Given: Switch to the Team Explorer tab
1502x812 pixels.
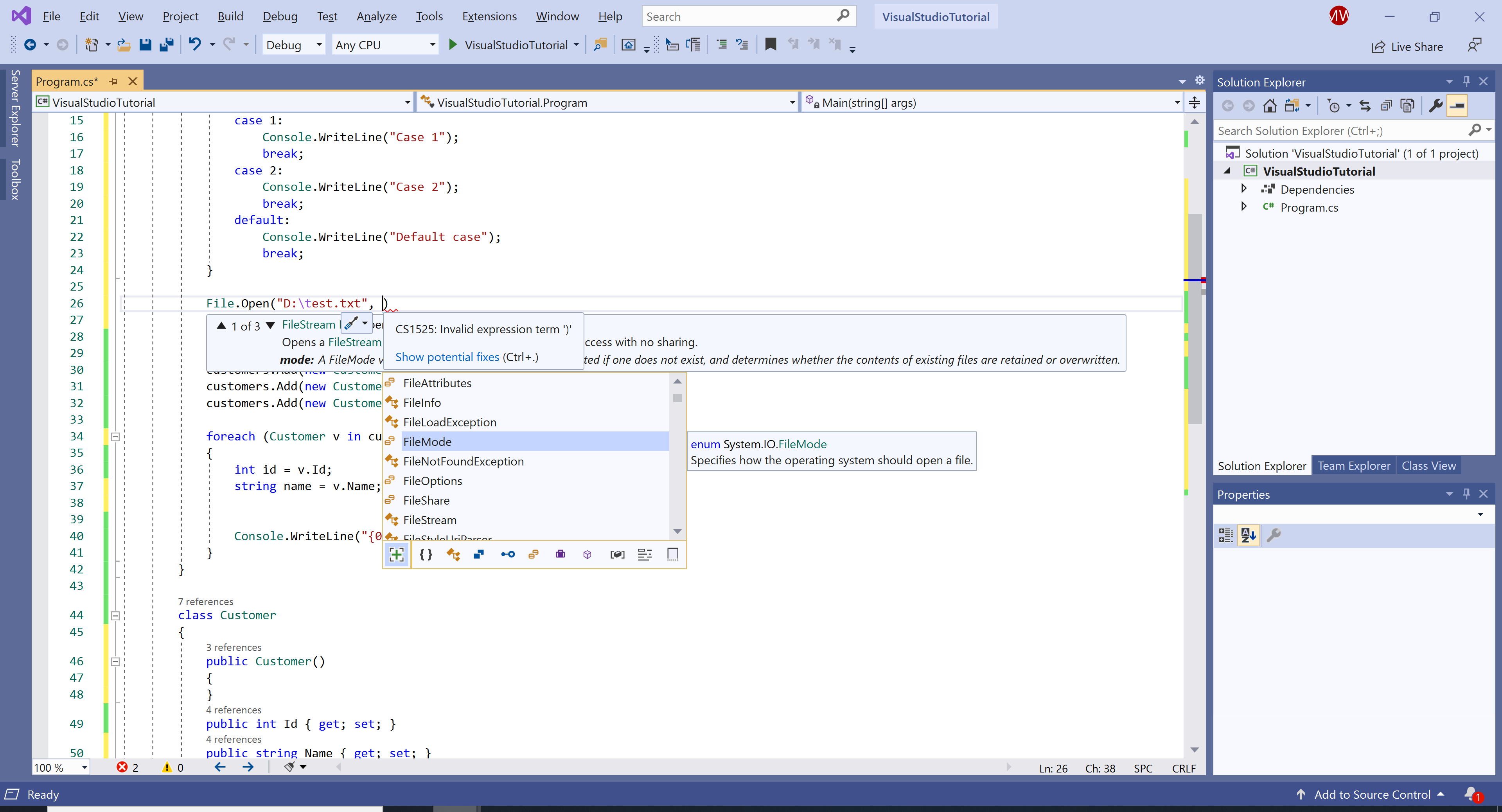Looking at the screenshot, I should coord(1353,466).
